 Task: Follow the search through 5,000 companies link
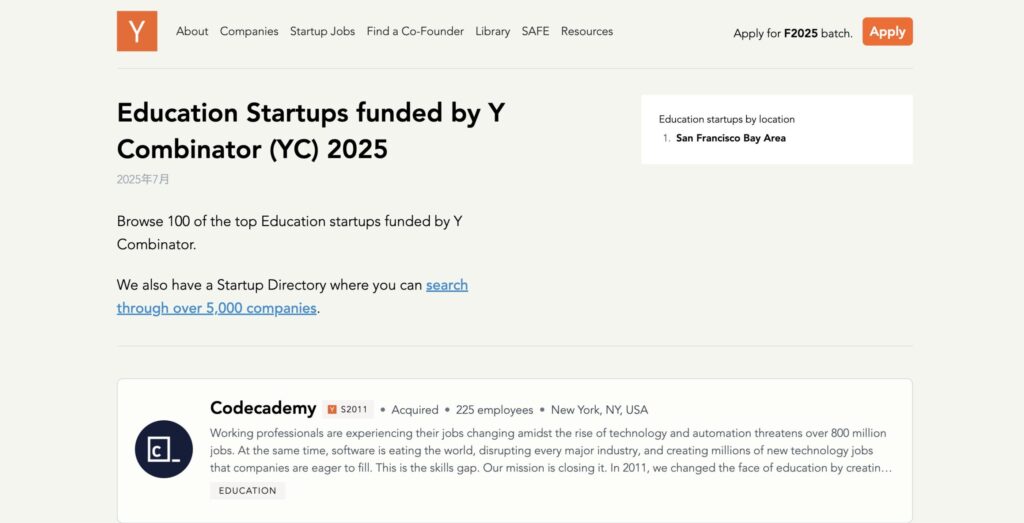click(293, 296)
